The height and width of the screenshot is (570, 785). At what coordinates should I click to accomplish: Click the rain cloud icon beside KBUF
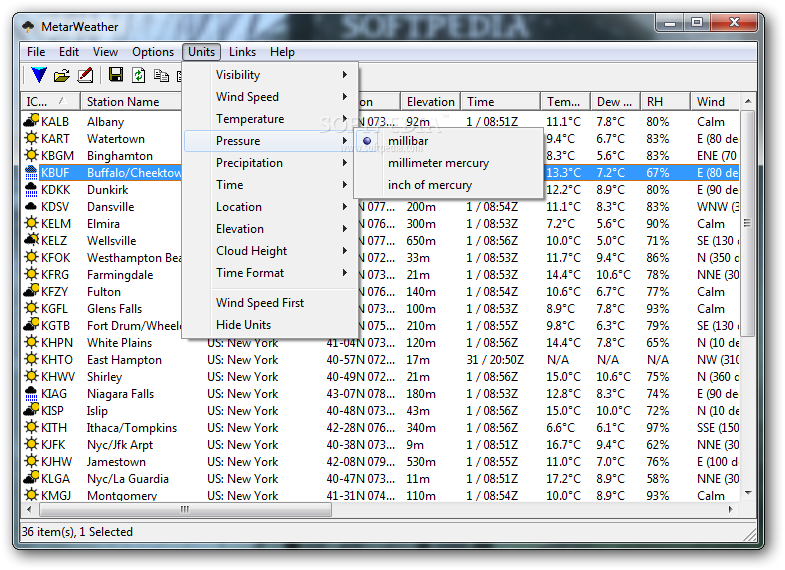(31, 172)
